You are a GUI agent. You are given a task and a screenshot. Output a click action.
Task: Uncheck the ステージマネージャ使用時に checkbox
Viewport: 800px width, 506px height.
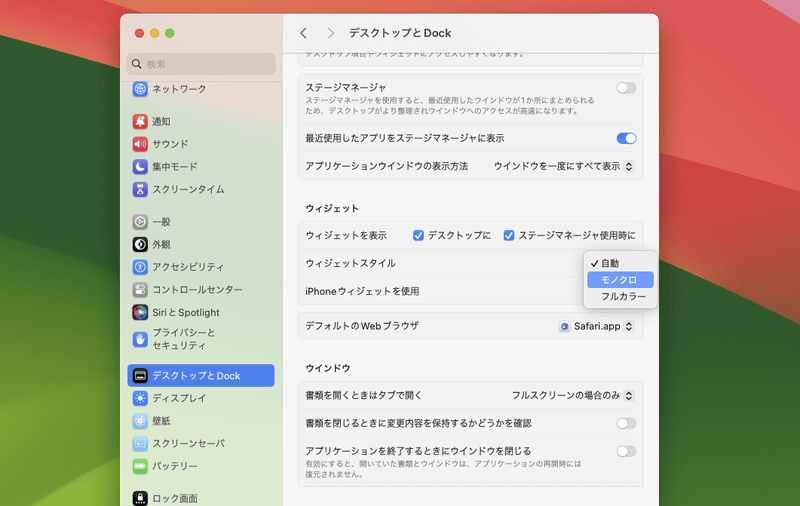click(x=509, y=235)
